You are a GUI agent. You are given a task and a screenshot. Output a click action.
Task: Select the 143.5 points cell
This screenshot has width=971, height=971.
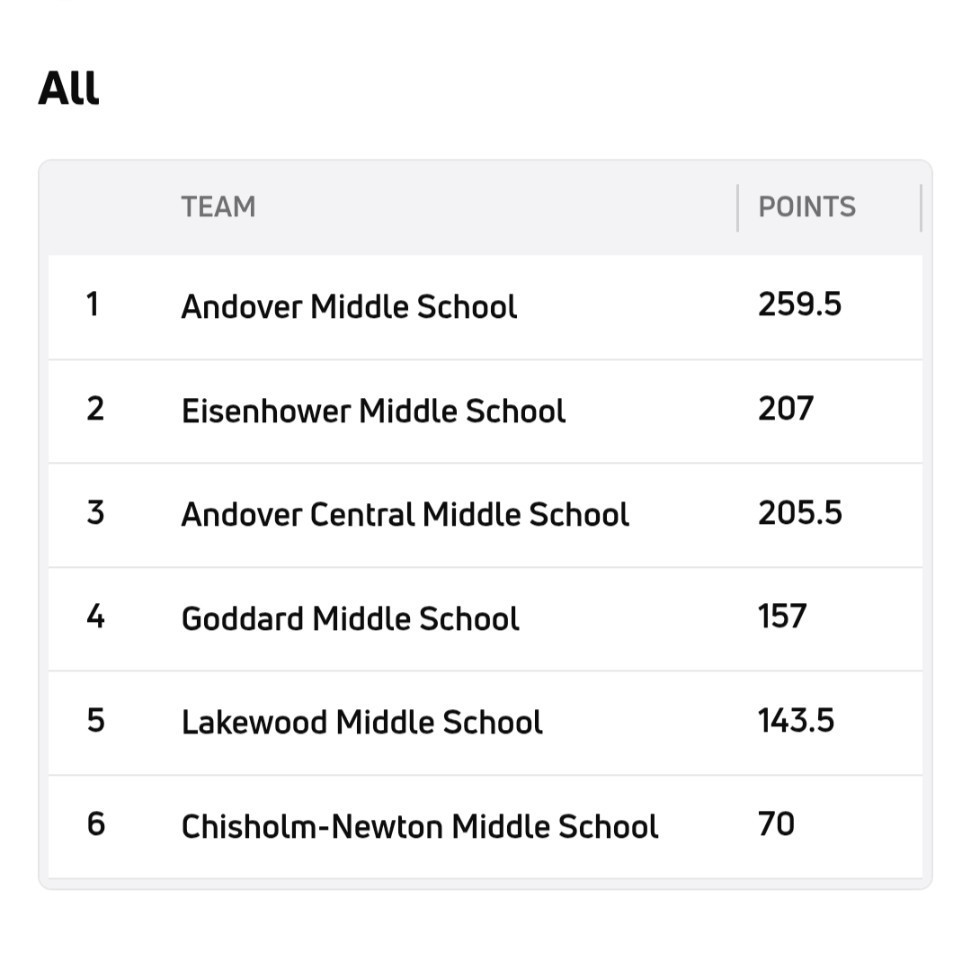pyautogui.click(x=795, y=720)
